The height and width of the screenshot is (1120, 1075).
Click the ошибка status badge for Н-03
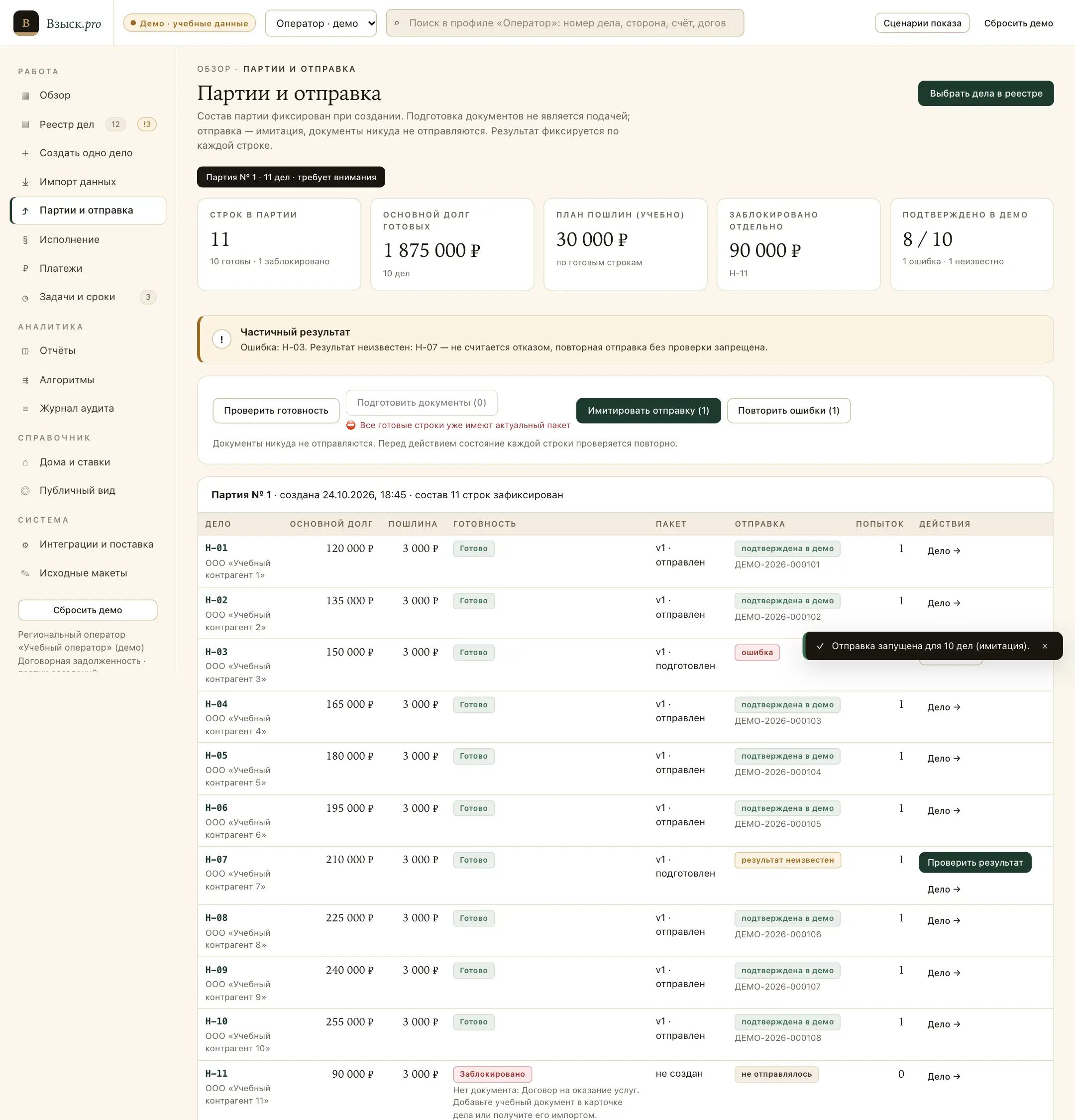(x=757, y=652)
